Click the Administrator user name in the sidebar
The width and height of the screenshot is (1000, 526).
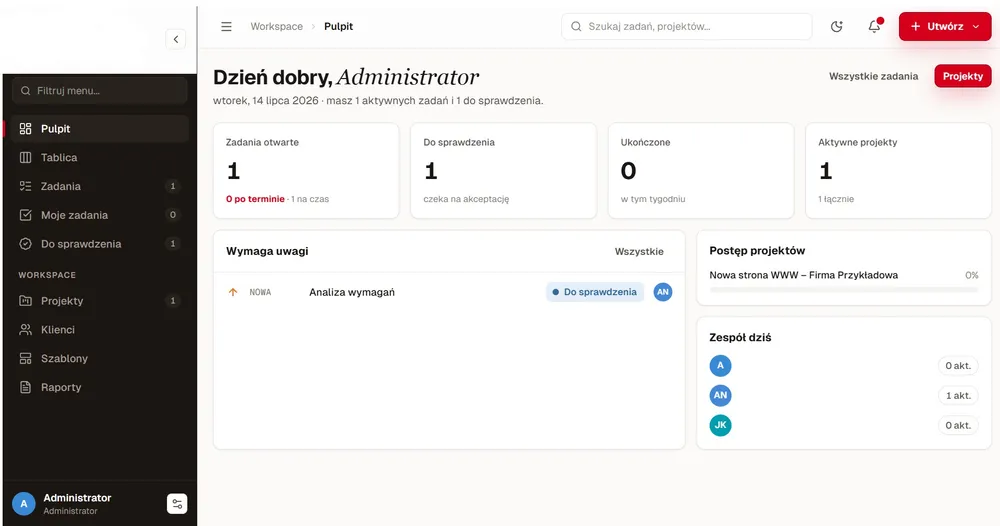click(x=77, y=498)
